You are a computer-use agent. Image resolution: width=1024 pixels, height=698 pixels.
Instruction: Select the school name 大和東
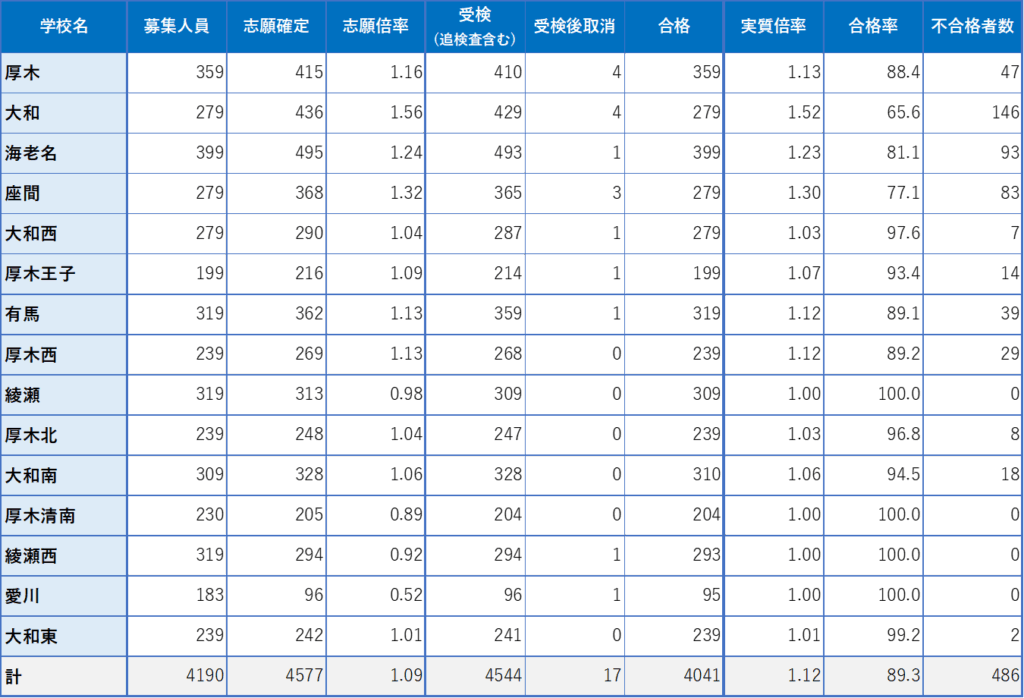(x=31, y=636)
